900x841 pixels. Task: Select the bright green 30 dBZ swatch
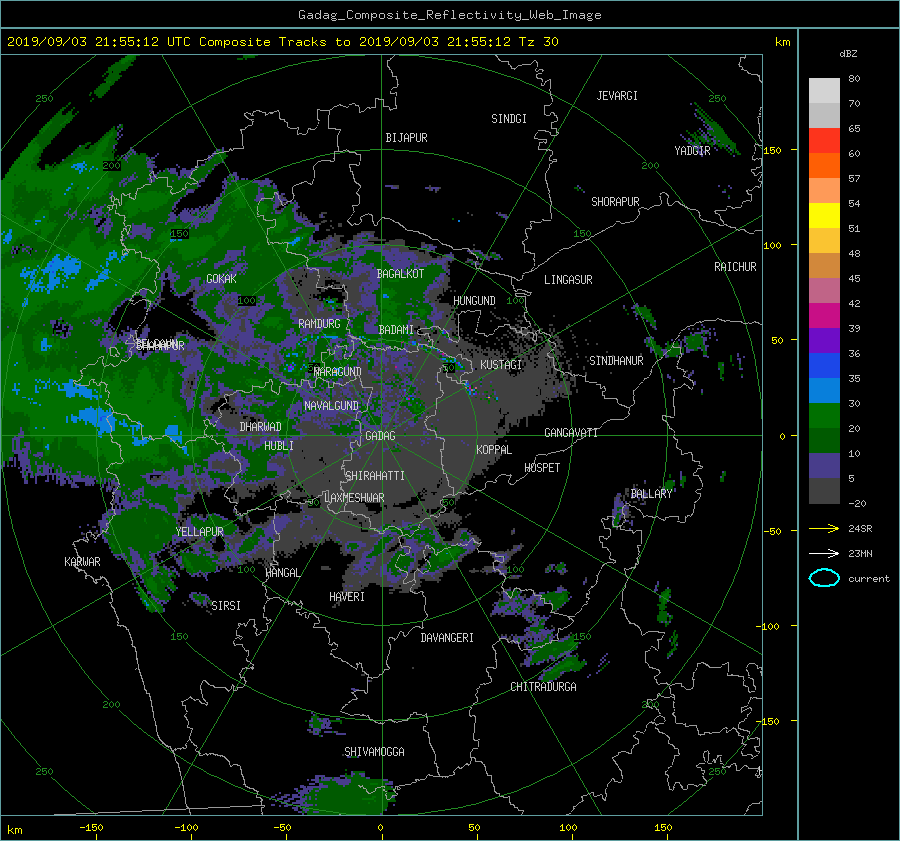[x=824, y=416]
